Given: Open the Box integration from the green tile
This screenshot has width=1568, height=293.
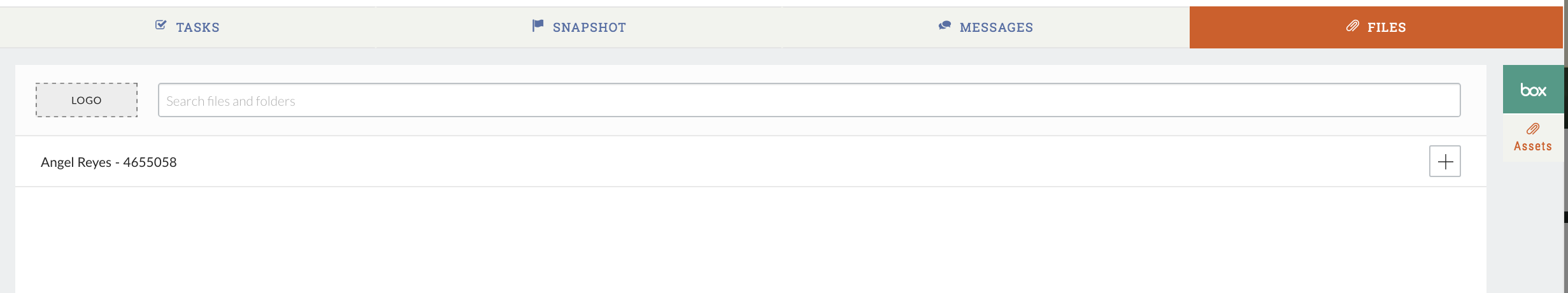Looking at the screenshot, I should point(1533,89).
